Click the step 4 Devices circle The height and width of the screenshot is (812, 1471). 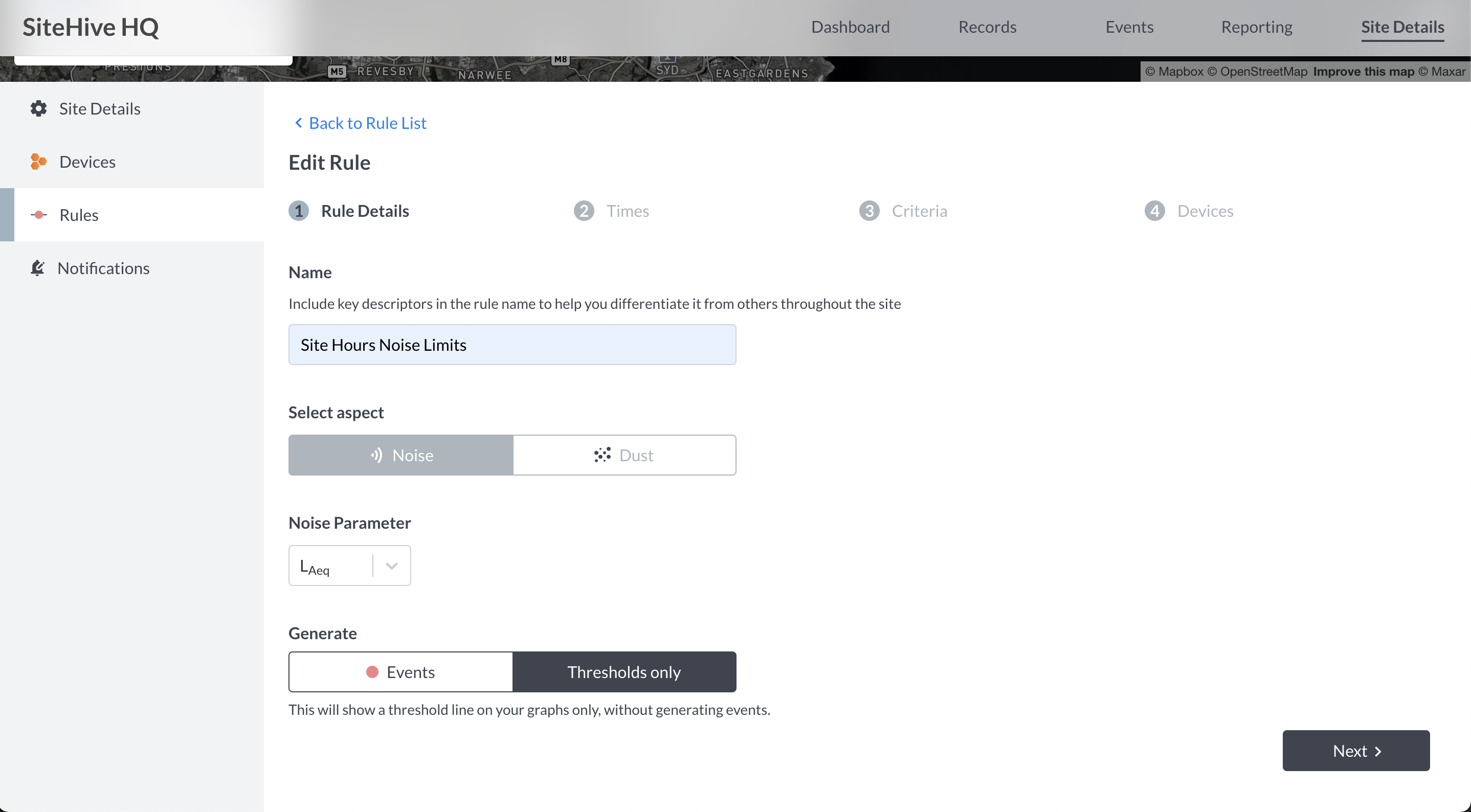pos(1154,211)
